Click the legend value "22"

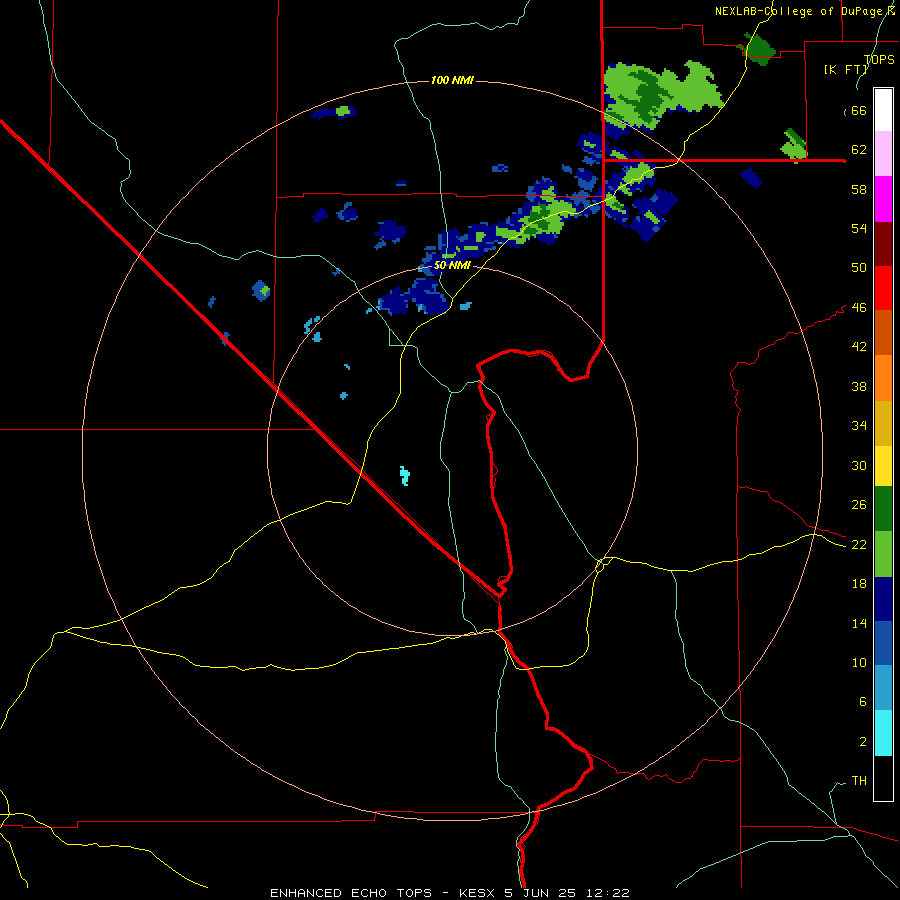[x=859, y=545]
